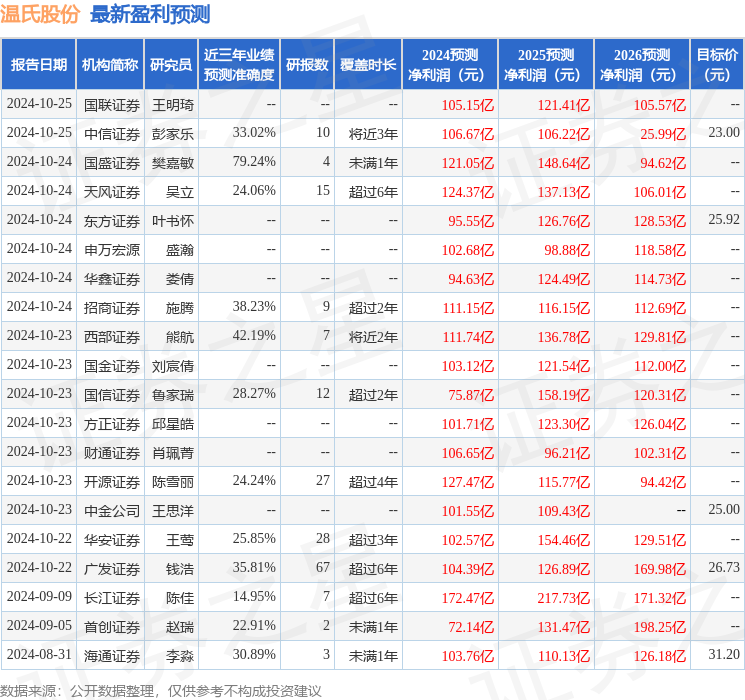Image resolution: width=745 pixels, height=700 pixels.
Task: Click analyst name 邱星皓
Action: tap(173, 424)
